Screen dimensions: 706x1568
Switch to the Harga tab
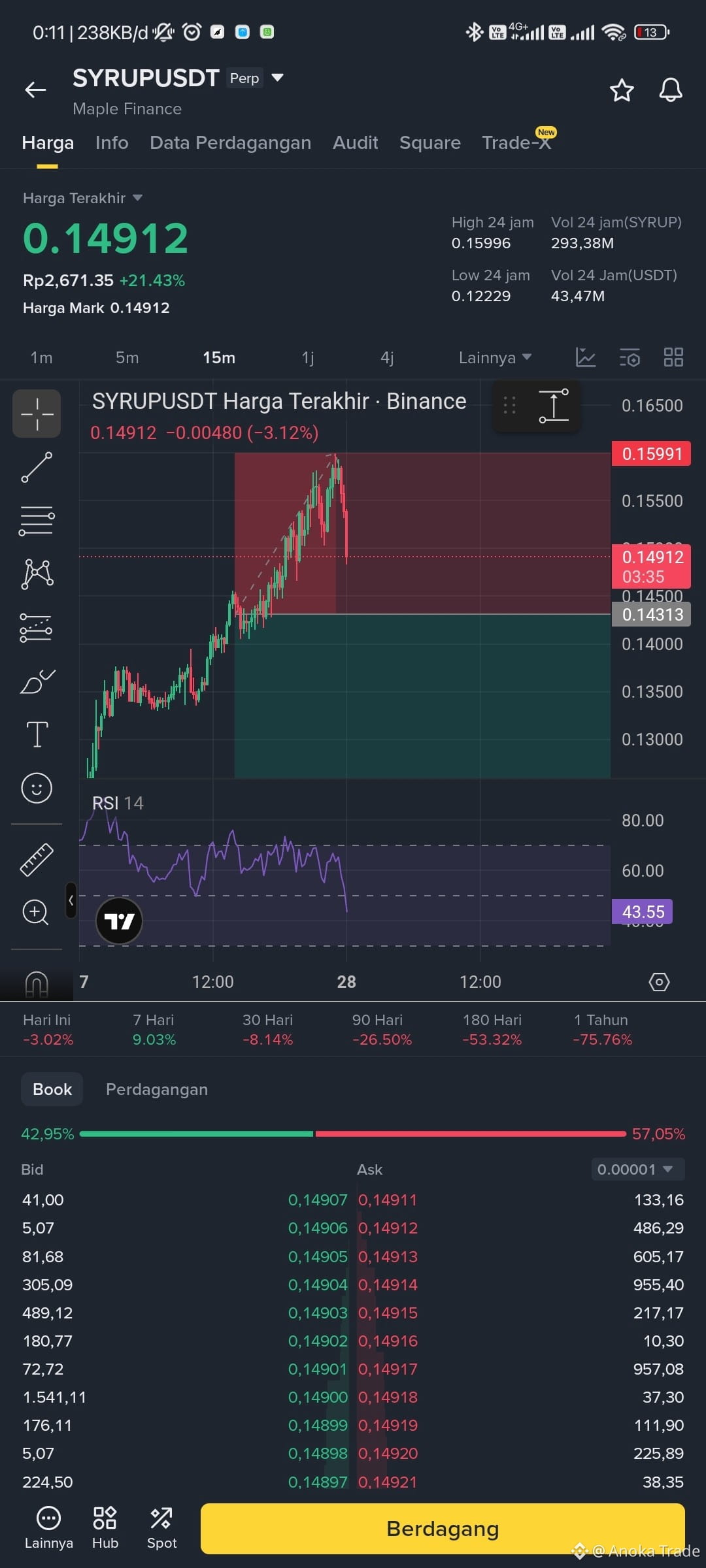[x=48, y=142]
